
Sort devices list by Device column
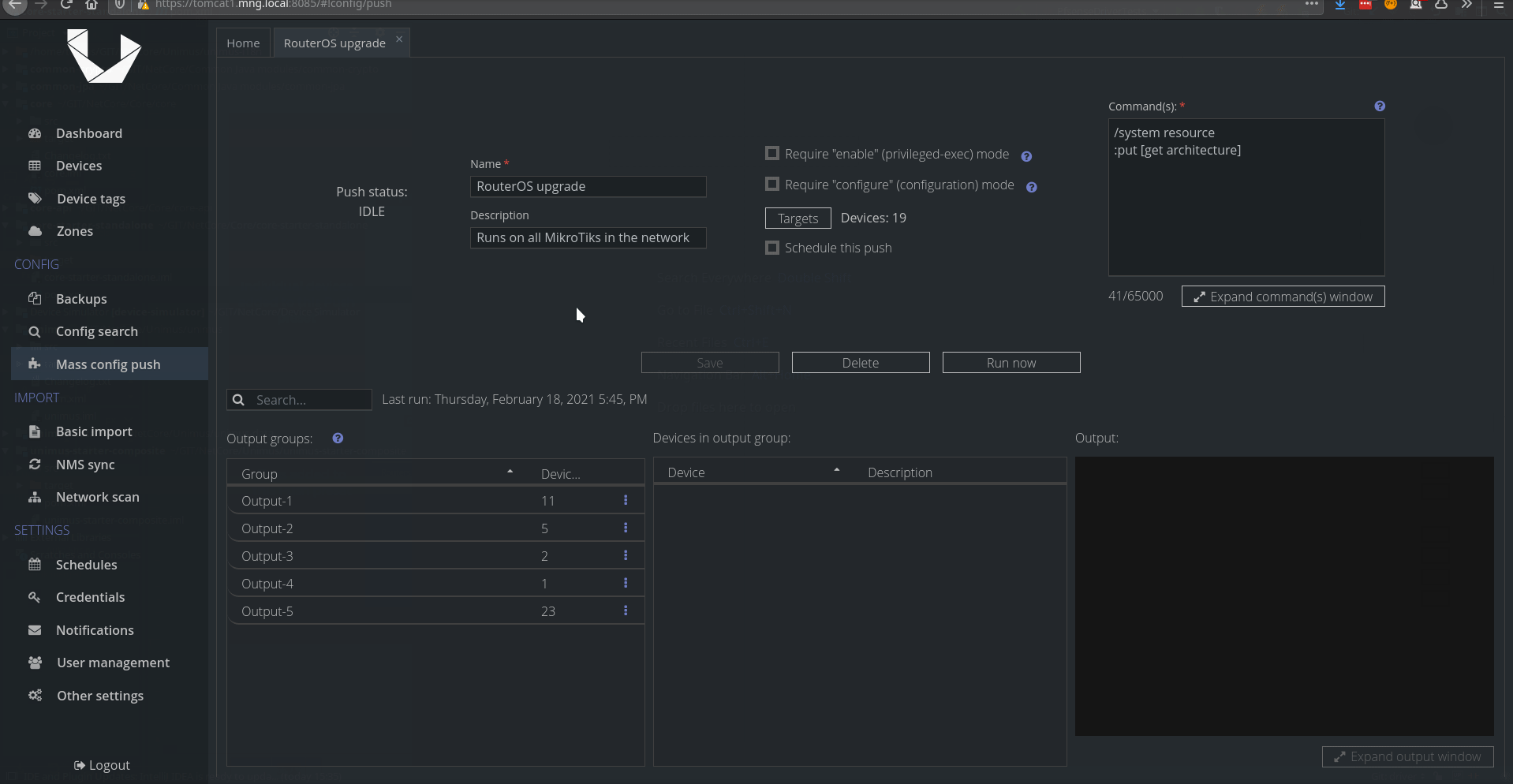click(753, 472)
